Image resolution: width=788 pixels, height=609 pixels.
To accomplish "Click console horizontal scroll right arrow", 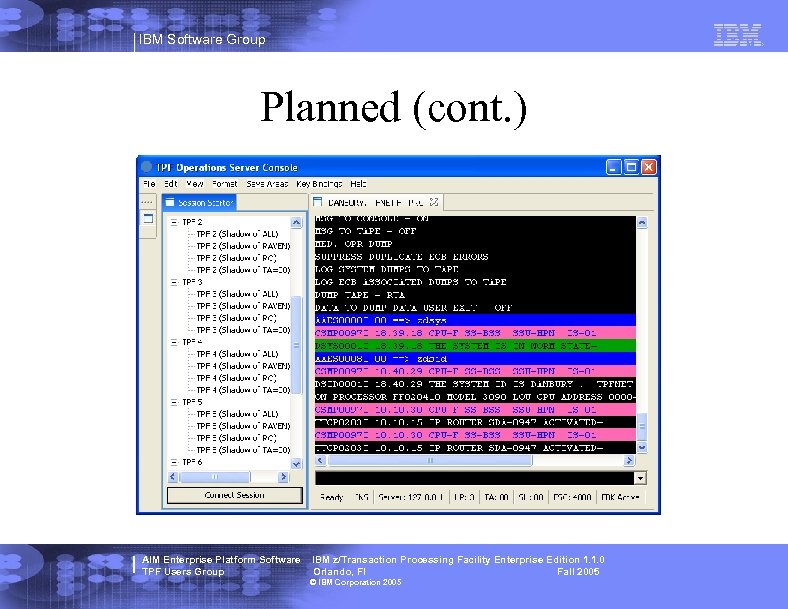I will click(x=629, y=460).
